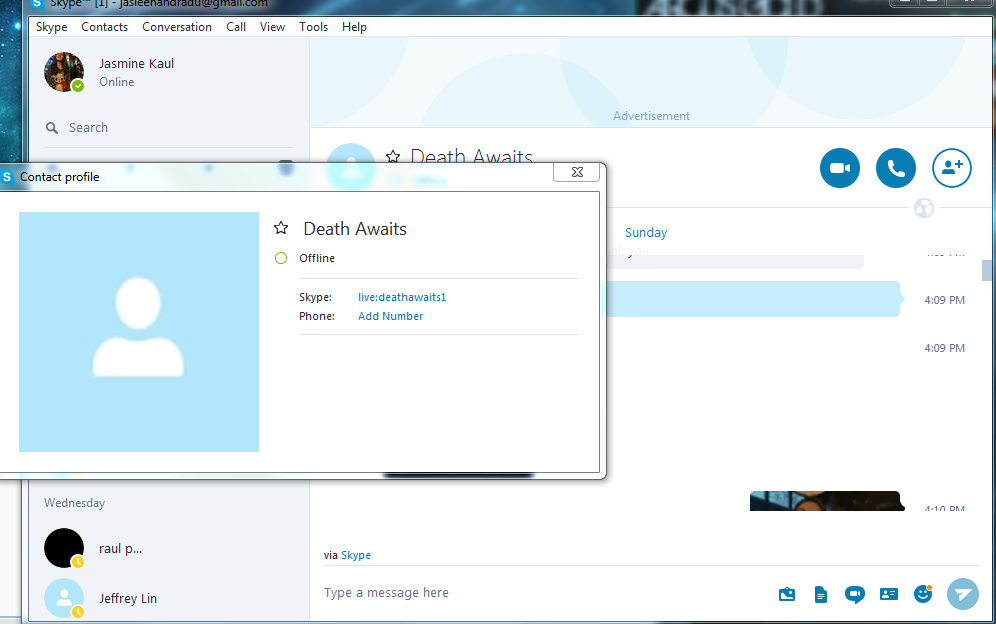This screenshot has width=996, height=624.
Task: Send a photo using the image icon
Action: point(786,594)
